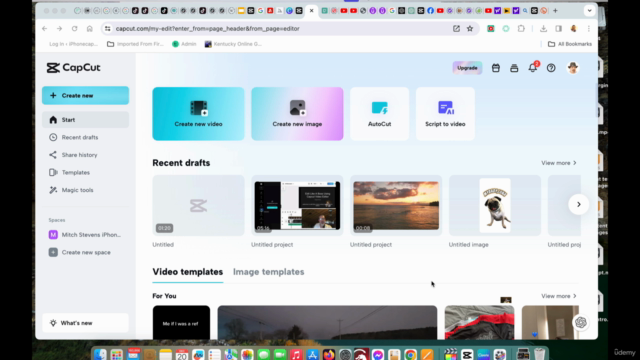Screen dimensions: 640x360
Task: Click the browser back arrow
Action: [x=44, y=29]
